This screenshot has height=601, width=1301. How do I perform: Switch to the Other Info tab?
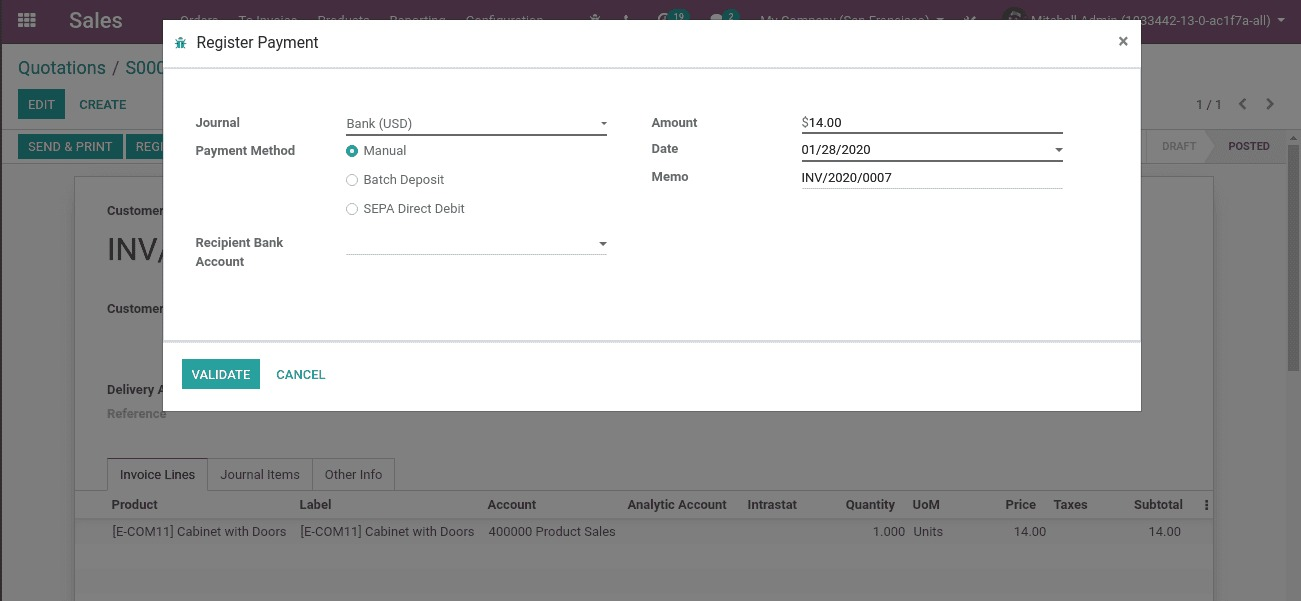(x=353, y=475)
